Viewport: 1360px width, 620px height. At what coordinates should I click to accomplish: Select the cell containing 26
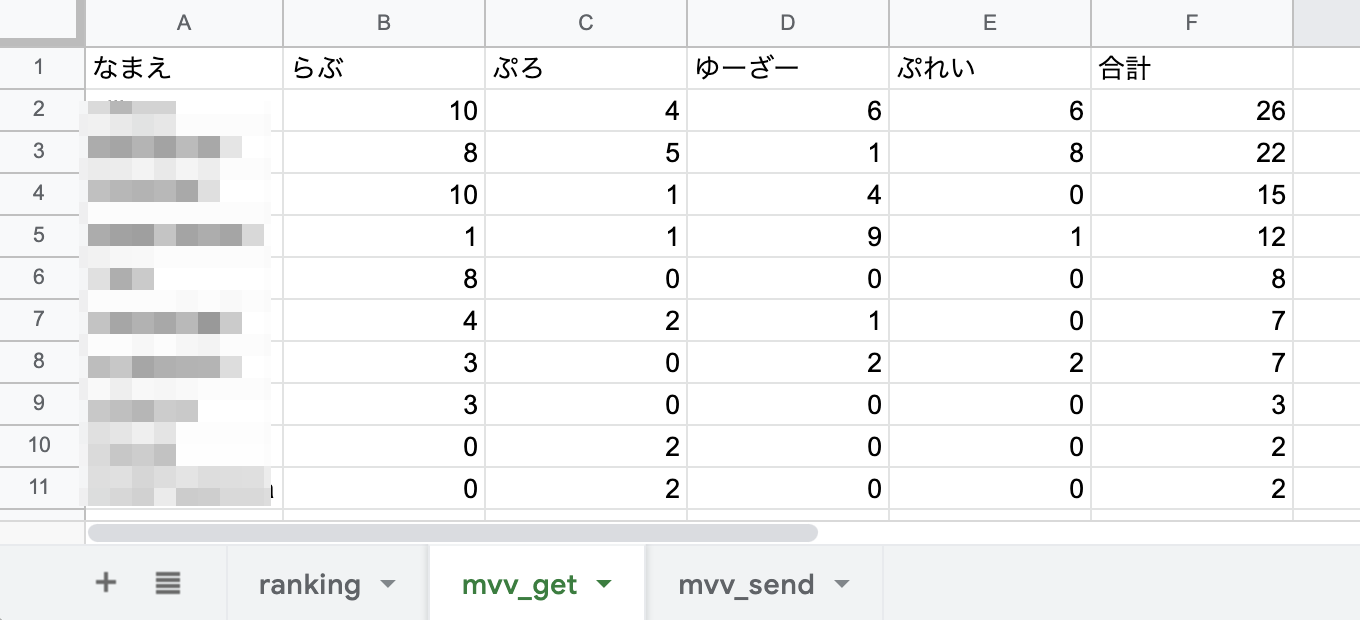pyautogui.click(x=1191, y=110)
